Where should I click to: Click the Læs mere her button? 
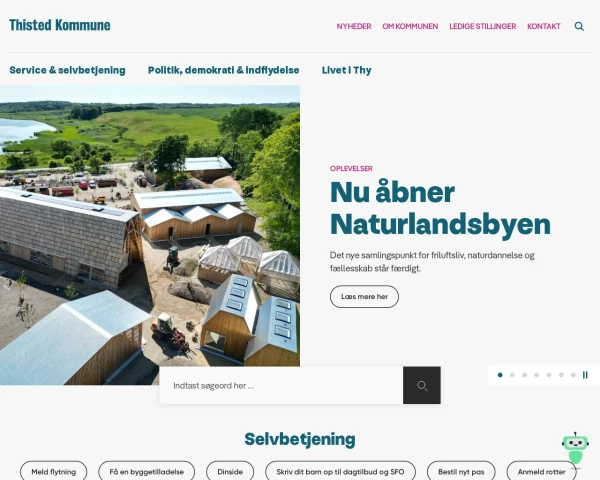click(364, 297)
